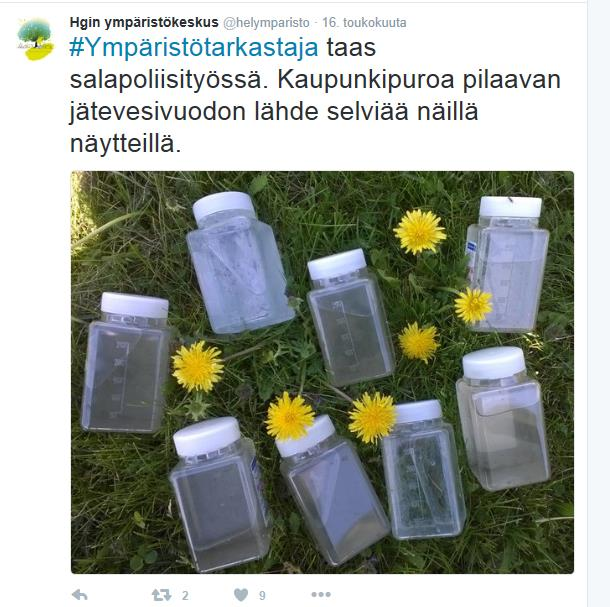Reply to the tweet with the arrow icon
This screenshot has height=607, width=610.
point(80,595)
